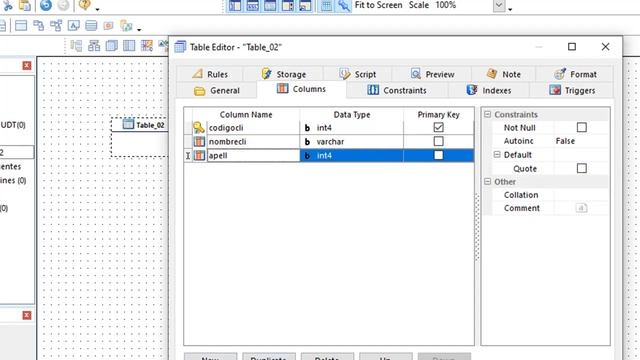Switch to the Script tab
640x360 pixels.
click(x=358, y=74)
